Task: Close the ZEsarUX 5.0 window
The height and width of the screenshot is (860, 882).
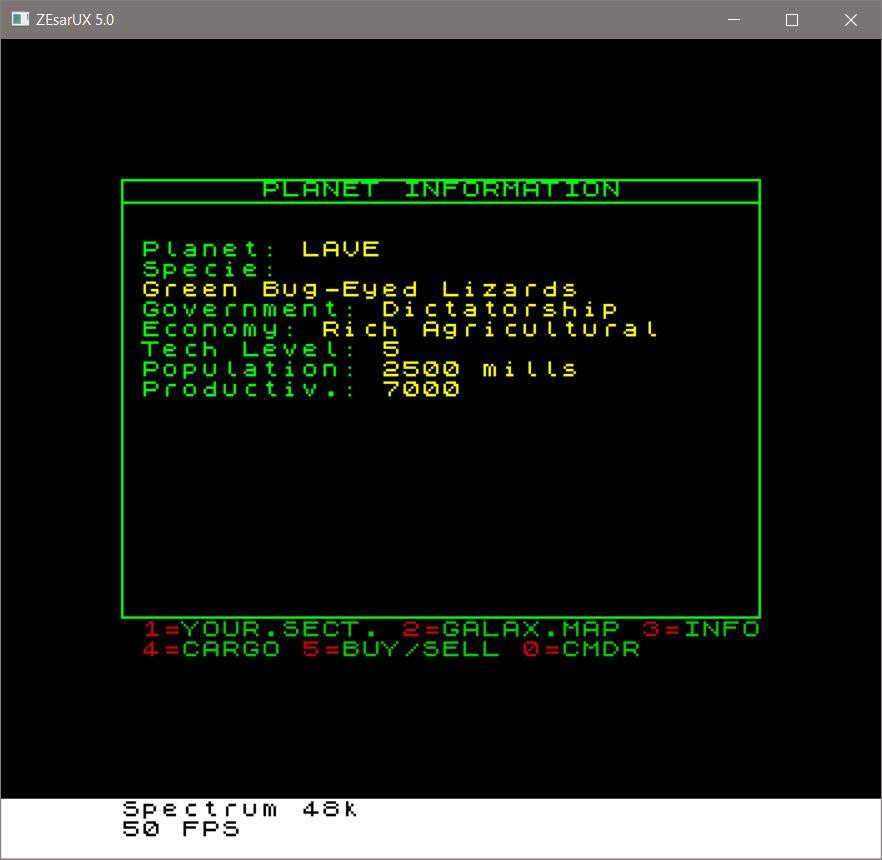Action: [x=850, y=20]
